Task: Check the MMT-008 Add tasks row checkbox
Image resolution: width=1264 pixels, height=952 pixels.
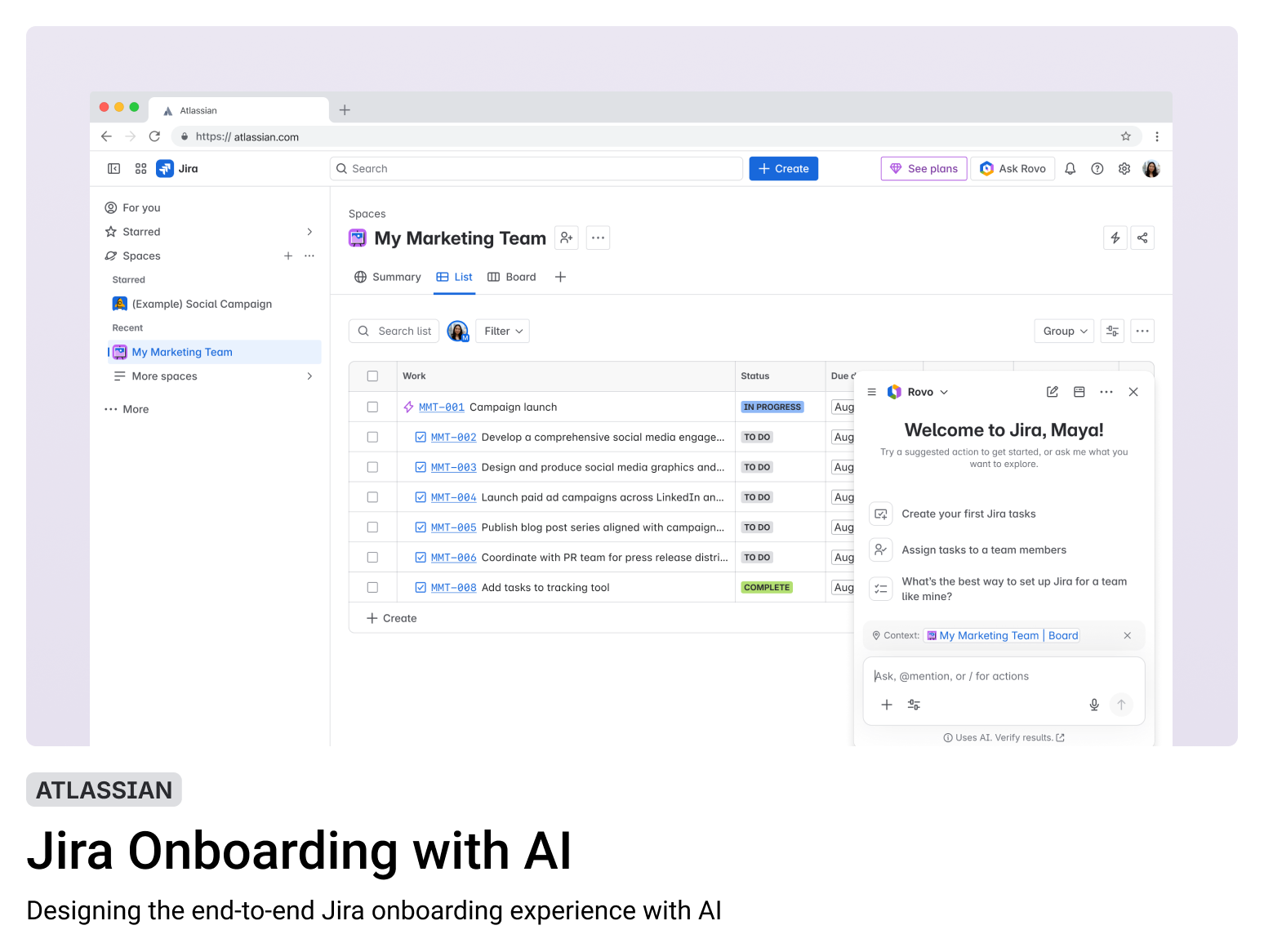Action: (x=372, y=587)
